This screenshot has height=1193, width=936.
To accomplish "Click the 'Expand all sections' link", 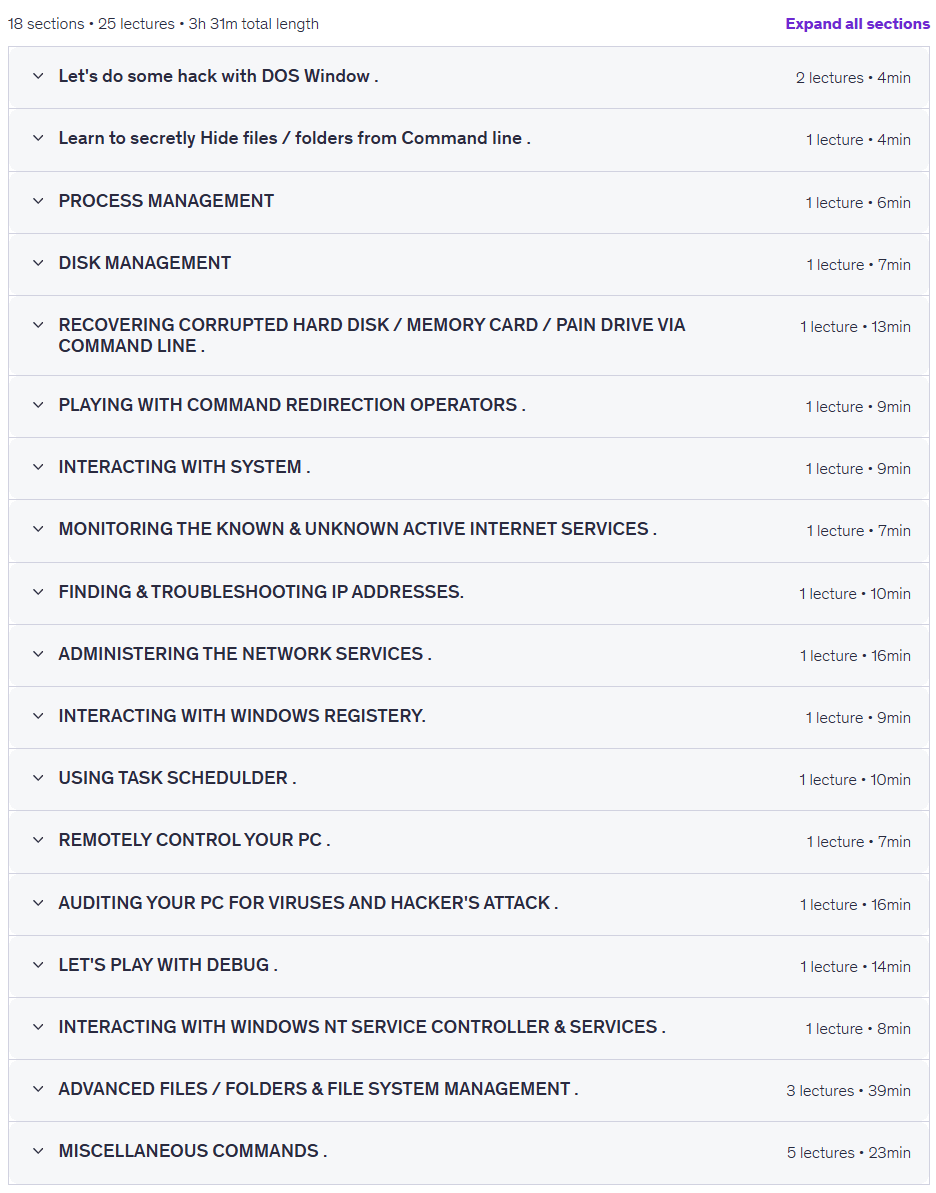I will point(857,24).
